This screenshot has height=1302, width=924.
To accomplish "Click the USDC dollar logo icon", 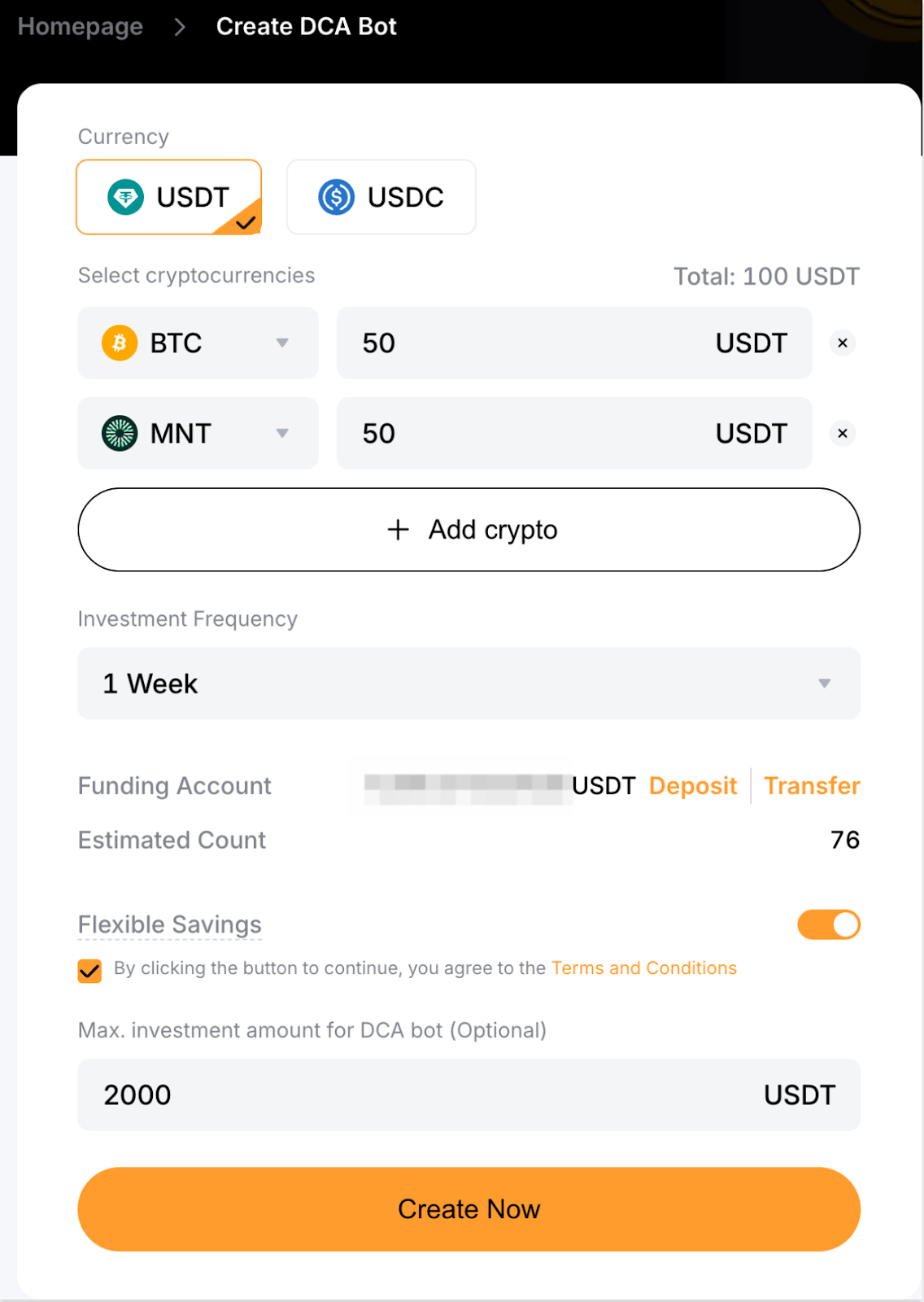I will pos(336,197).
